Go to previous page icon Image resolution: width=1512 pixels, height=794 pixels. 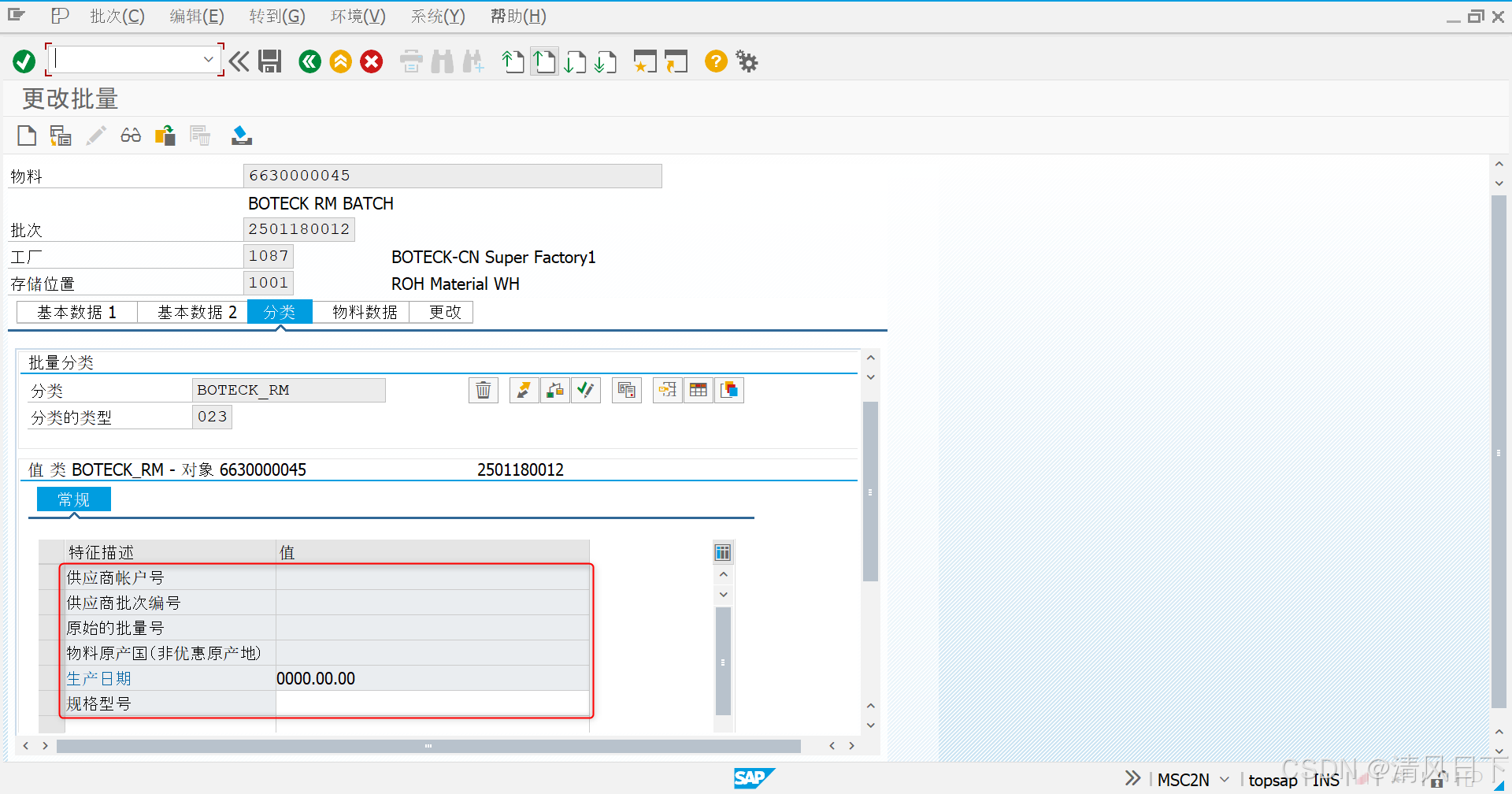tap(544, 61)
